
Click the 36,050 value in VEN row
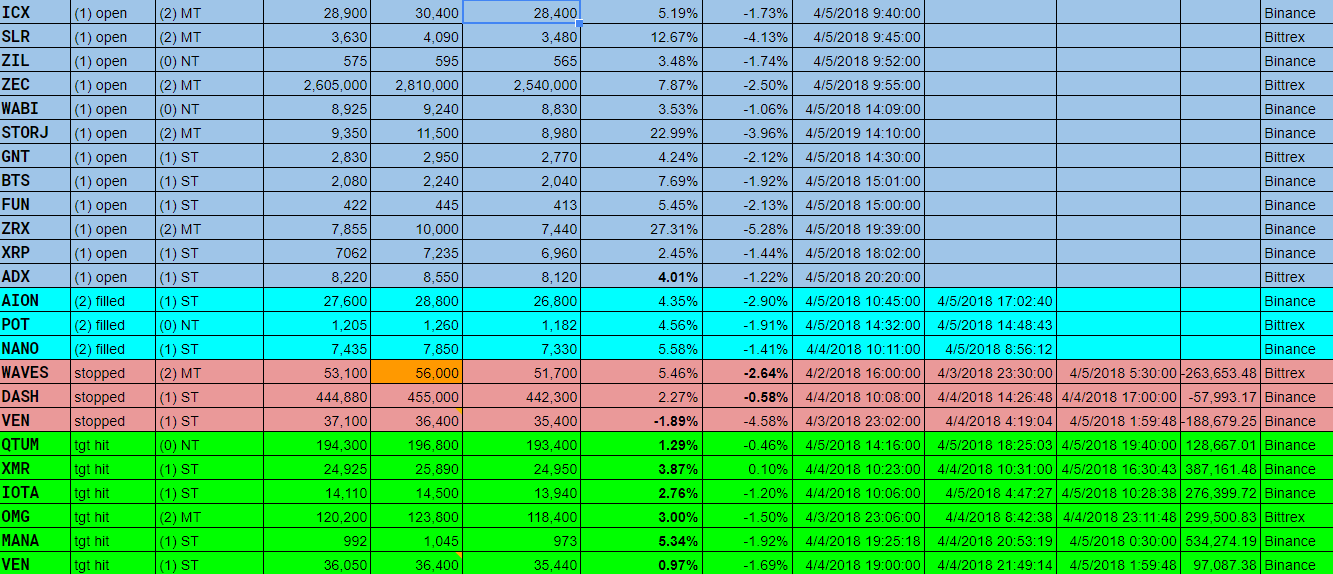[317, 564]
